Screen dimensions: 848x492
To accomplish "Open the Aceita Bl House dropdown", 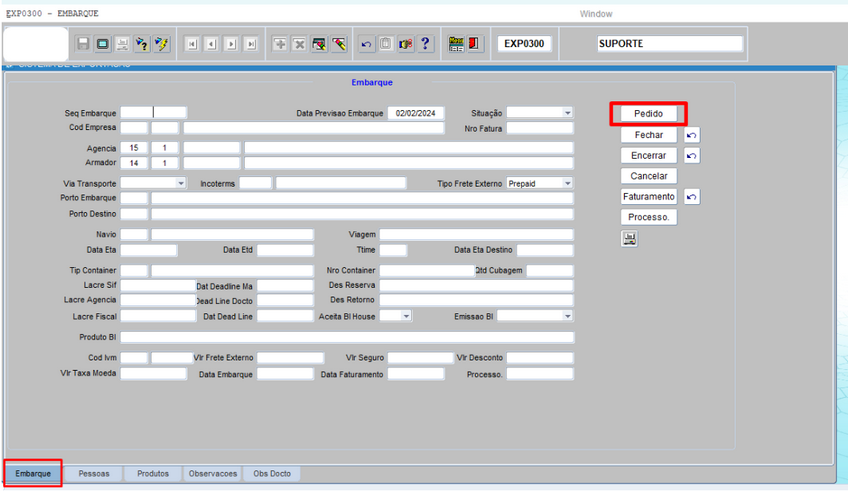I will pos(406,316).
